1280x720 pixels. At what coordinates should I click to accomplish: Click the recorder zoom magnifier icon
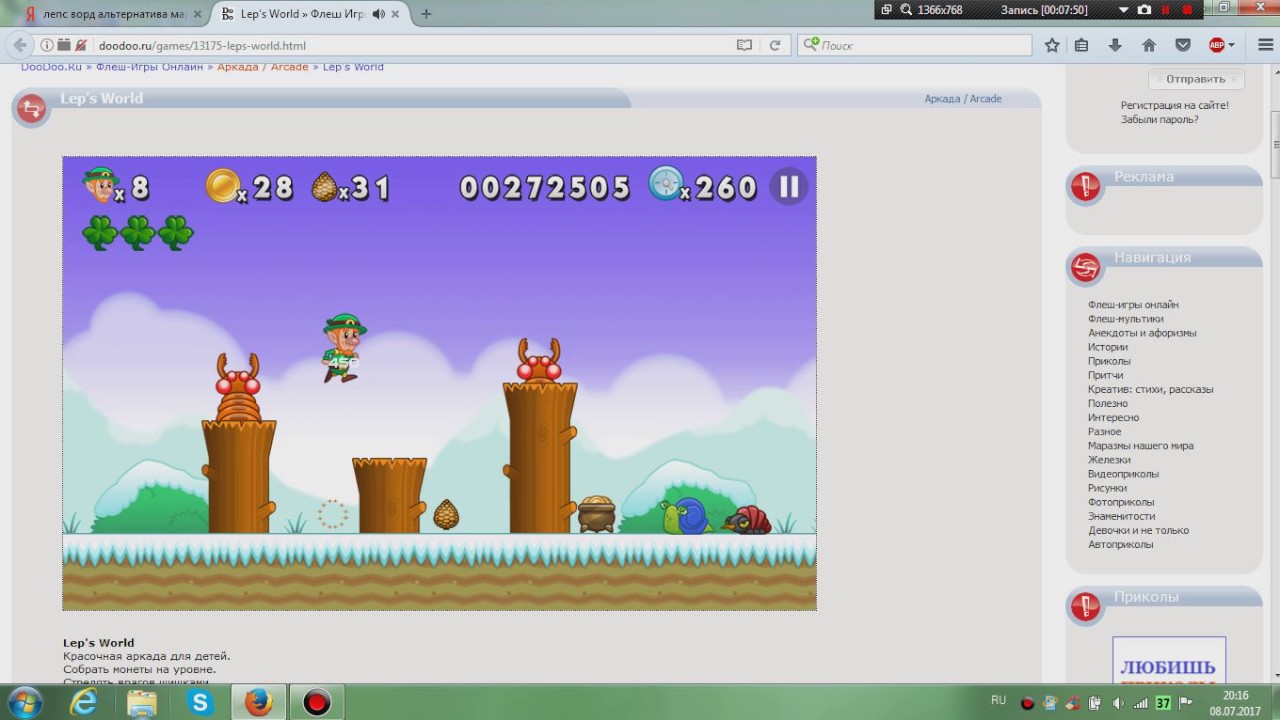pos(906,10)
